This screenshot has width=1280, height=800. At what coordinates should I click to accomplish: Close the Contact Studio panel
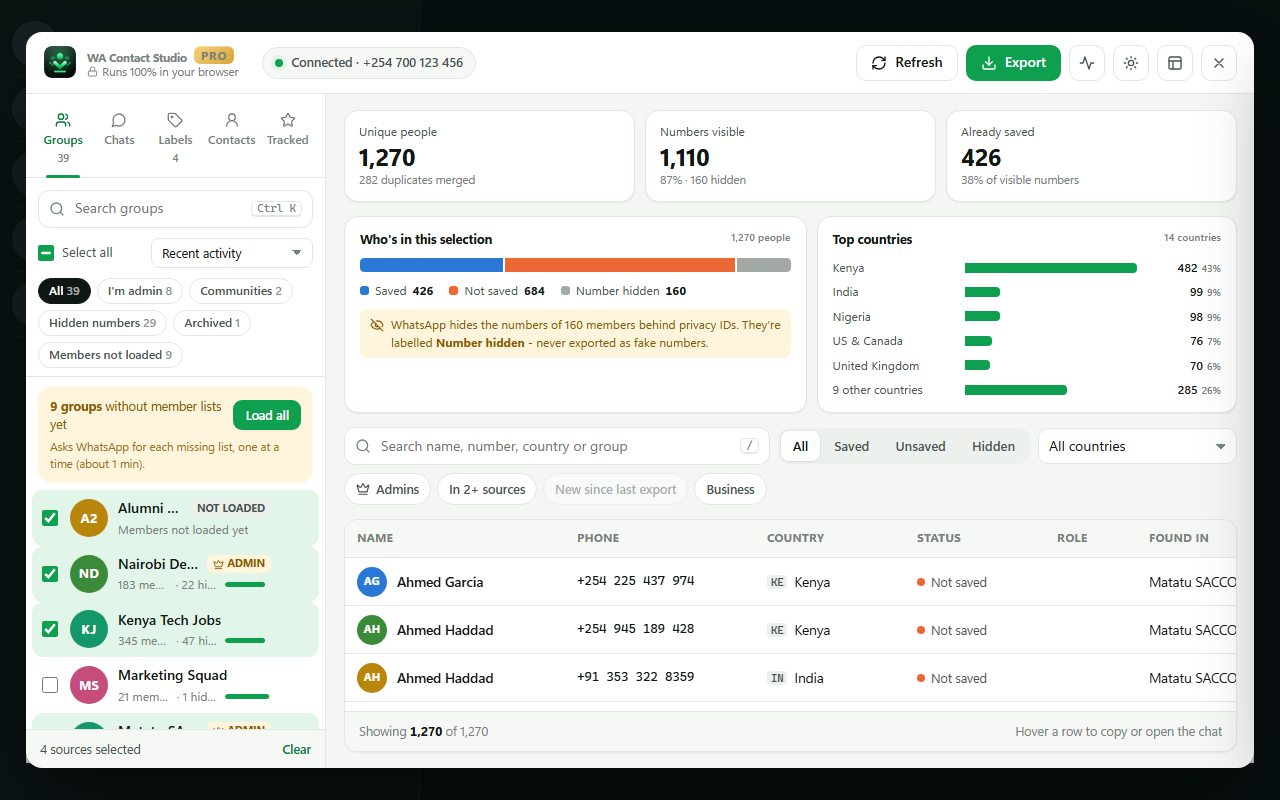pos(1219,63)
